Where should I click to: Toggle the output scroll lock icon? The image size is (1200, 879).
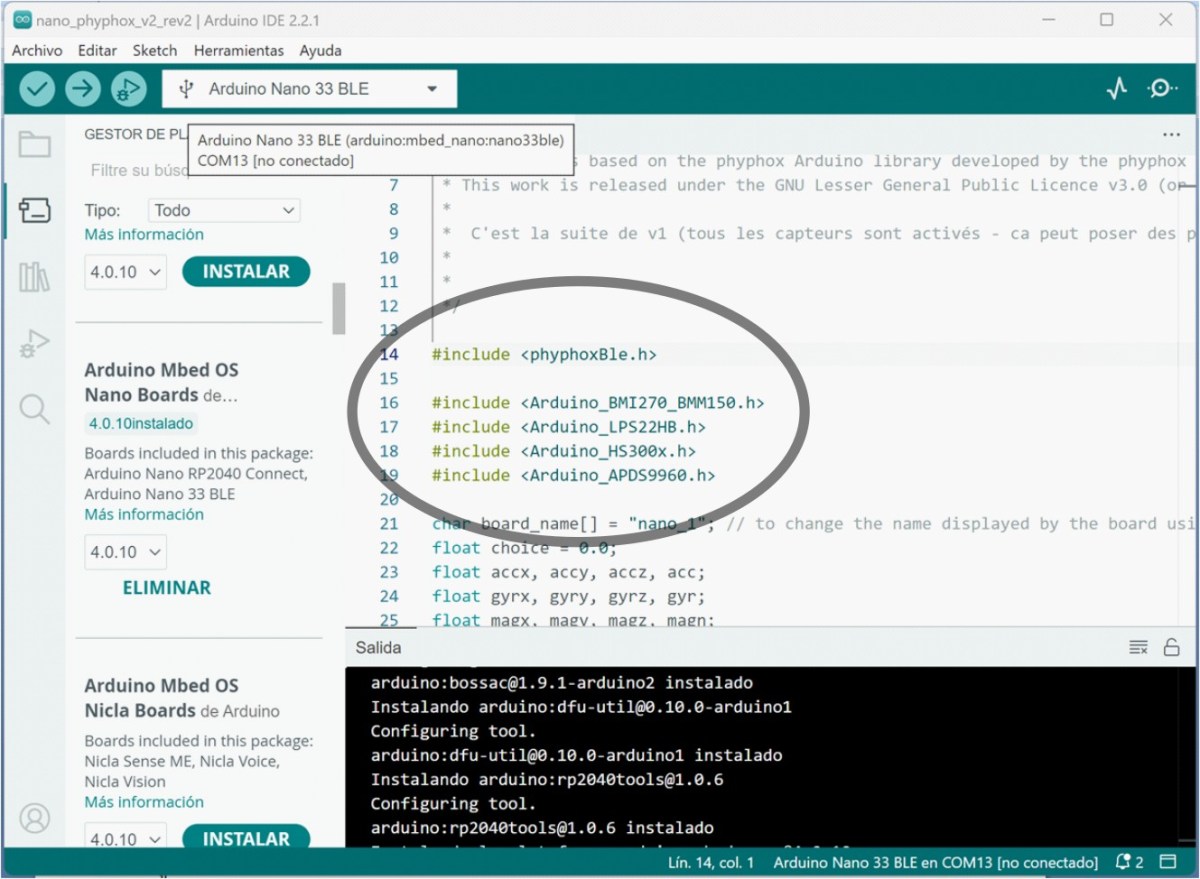[1171, 647]
